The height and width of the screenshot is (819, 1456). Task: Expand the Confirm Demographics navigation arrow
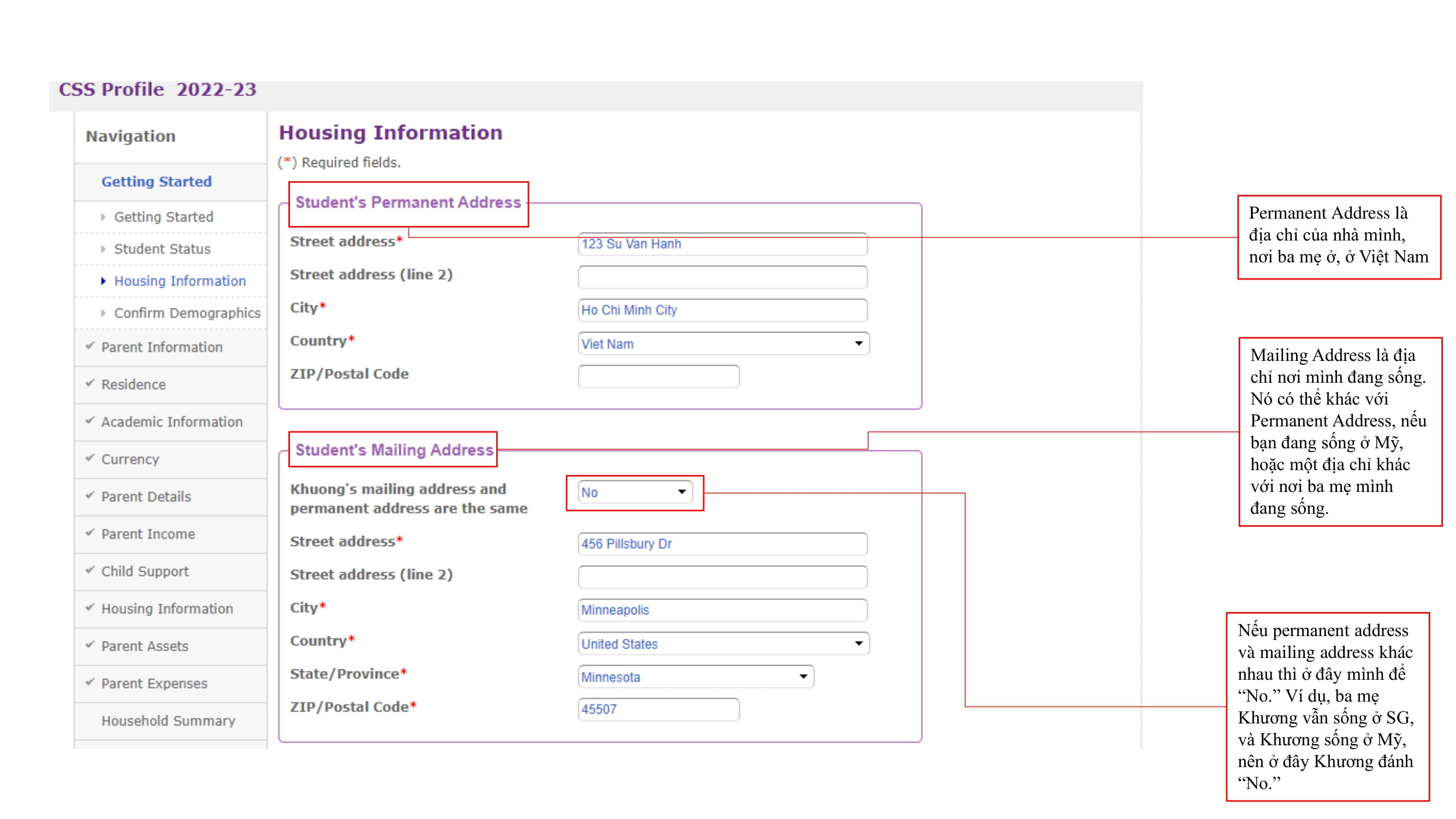click(103, 312)
